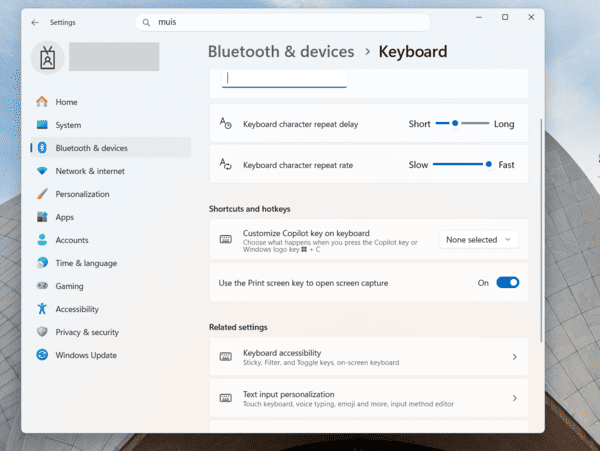Screen dimensions: 600x451
Task: Click the keyboard test text field
Action: 284,78
